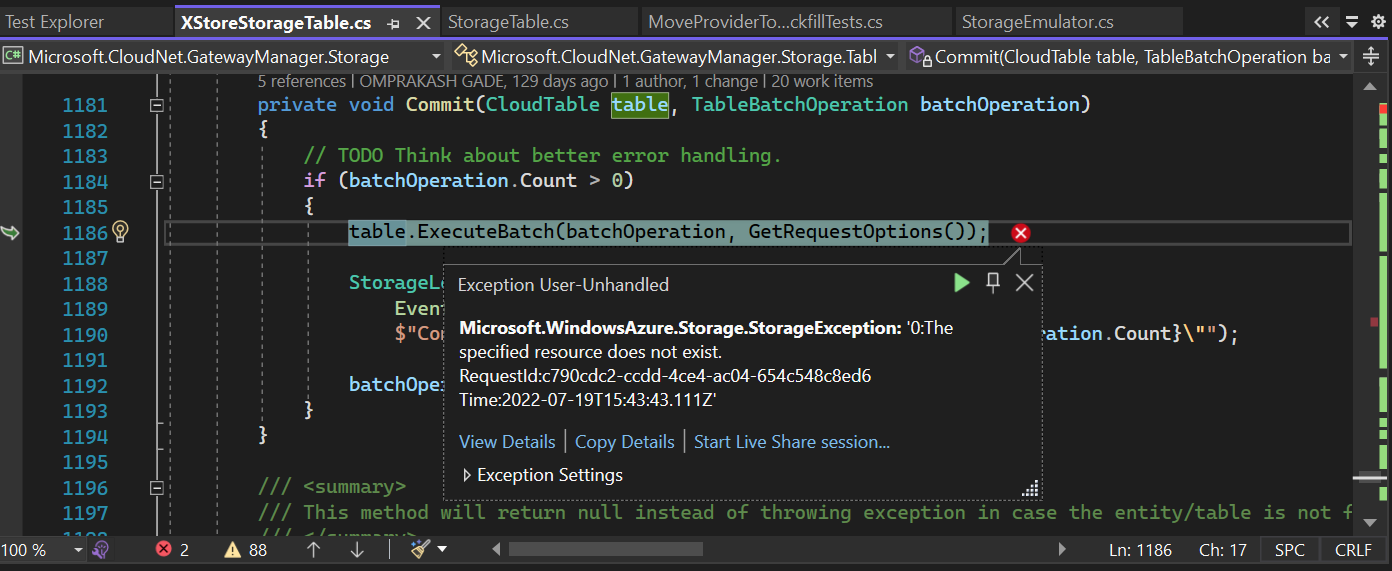Click the Ch: 17 column indicator

1223,550
